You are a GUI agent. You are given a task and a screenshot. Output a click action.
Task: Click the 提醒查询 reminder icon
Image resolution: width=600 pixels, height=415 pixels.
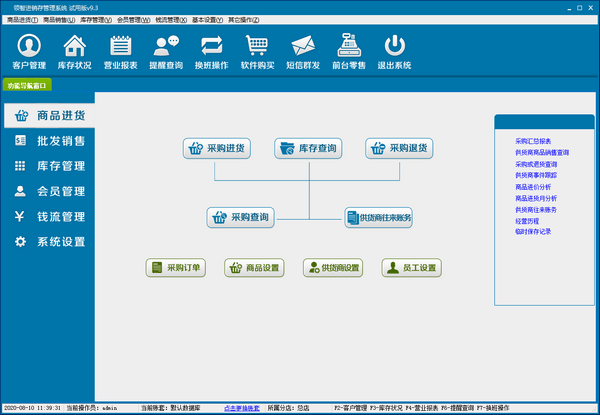tap(166, 51)
